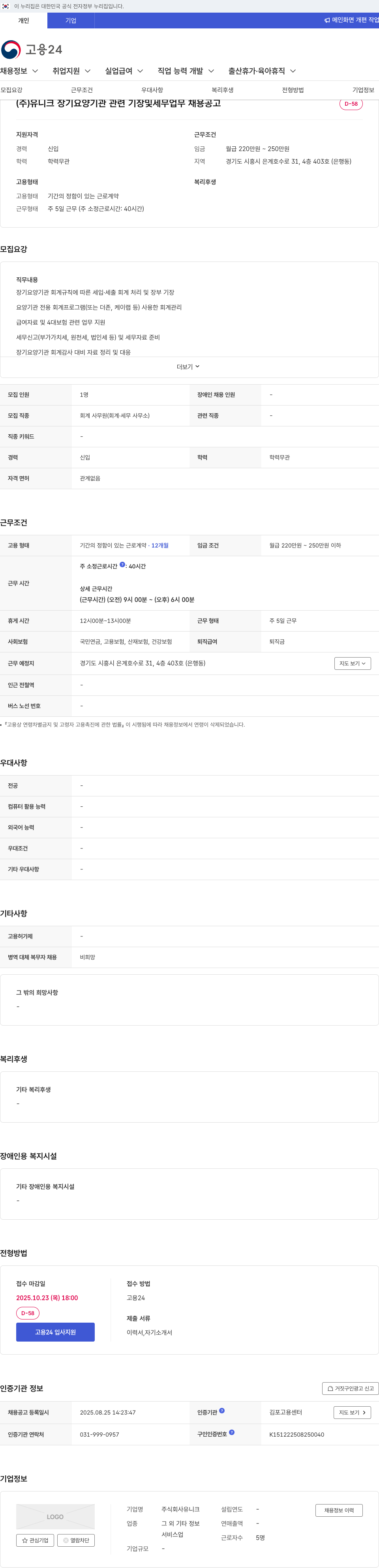Click the 고용24 logo emblem
Viewport: 379px width, 1568px height.
11,49
